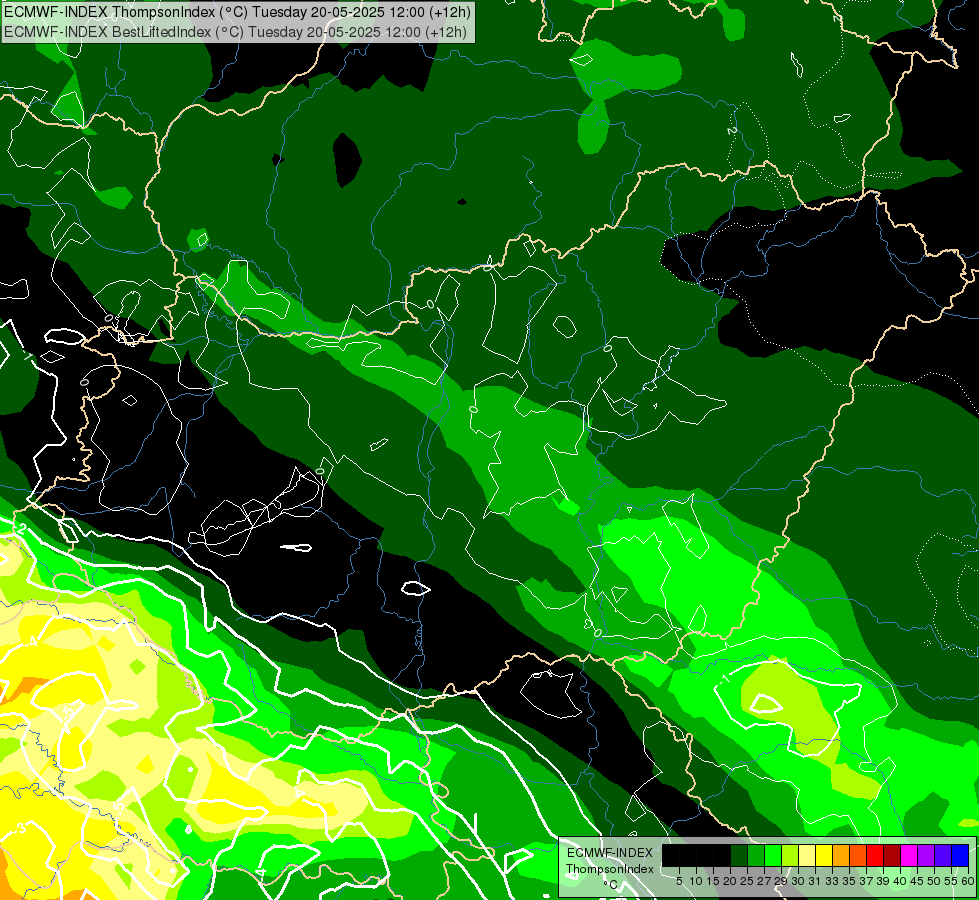This screenshot has height=900, width=979.
Task: Click the '25' tick label on the legend
Action: pyautogui.click(x=747, y=881)
